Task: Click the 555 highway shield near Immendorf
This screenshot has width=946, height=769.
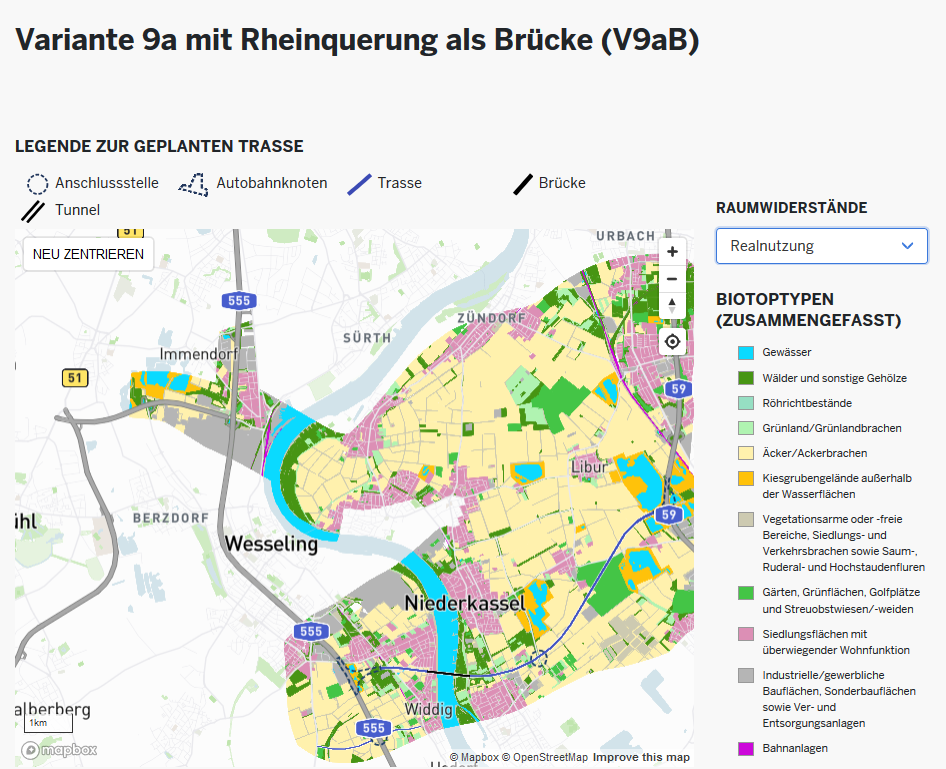Action: click(x=239, y=300)
